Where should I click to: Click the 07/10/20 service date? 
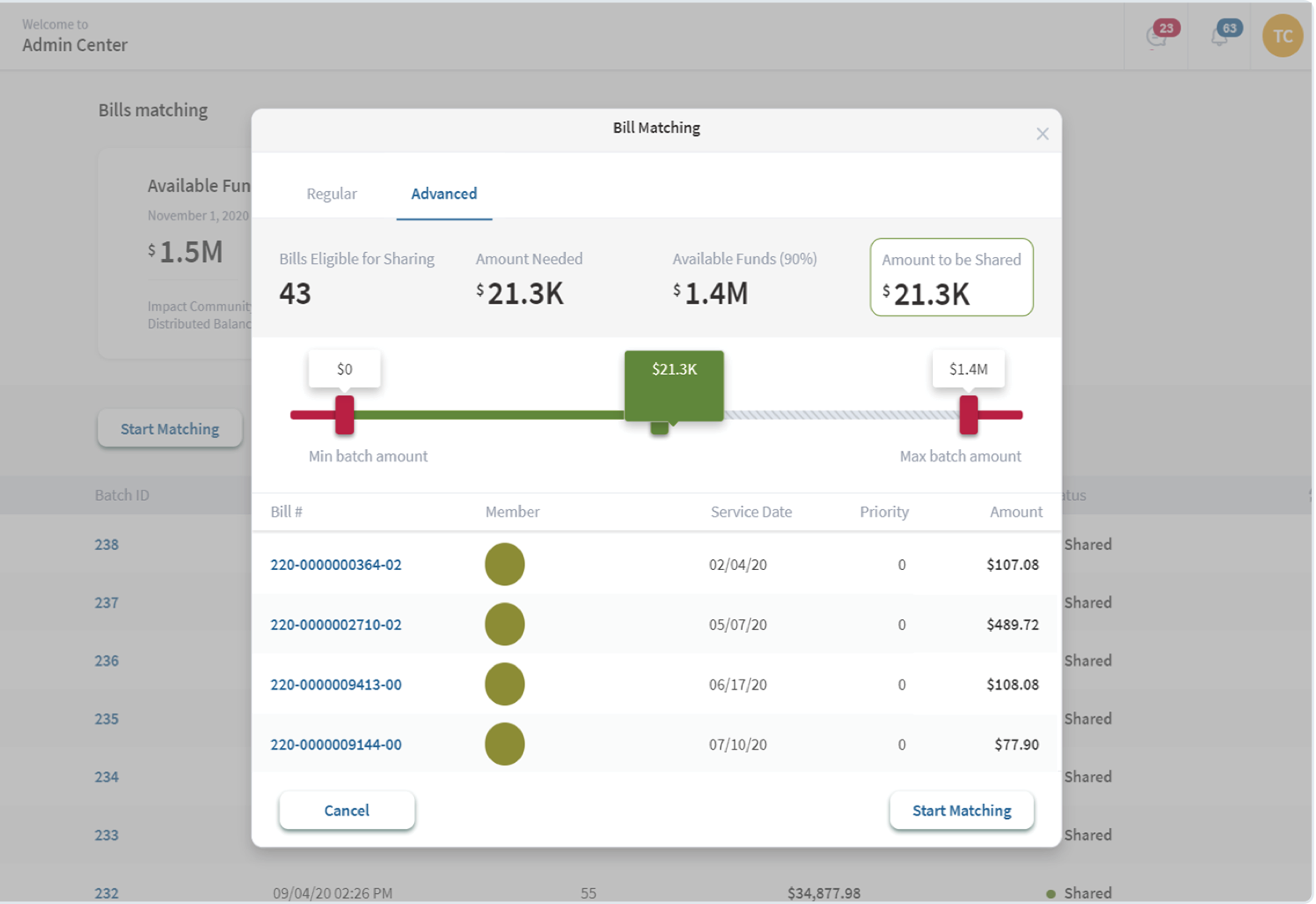738,745
